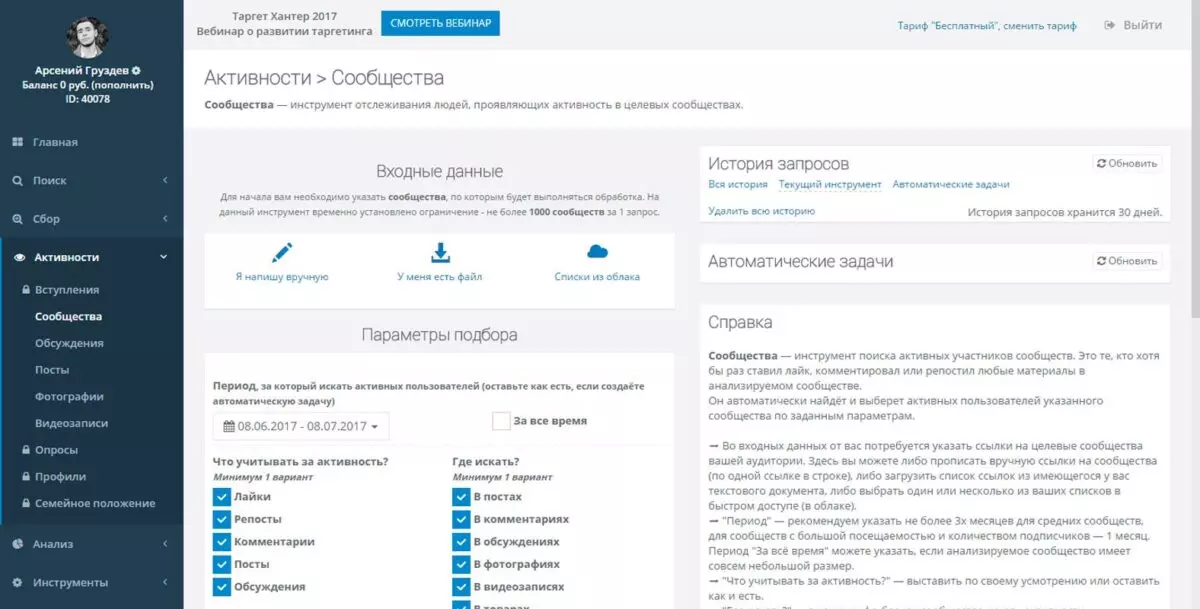Click lock icon next to Профили
Viewport: 1200px width, 609px height.
coord(27,477)
